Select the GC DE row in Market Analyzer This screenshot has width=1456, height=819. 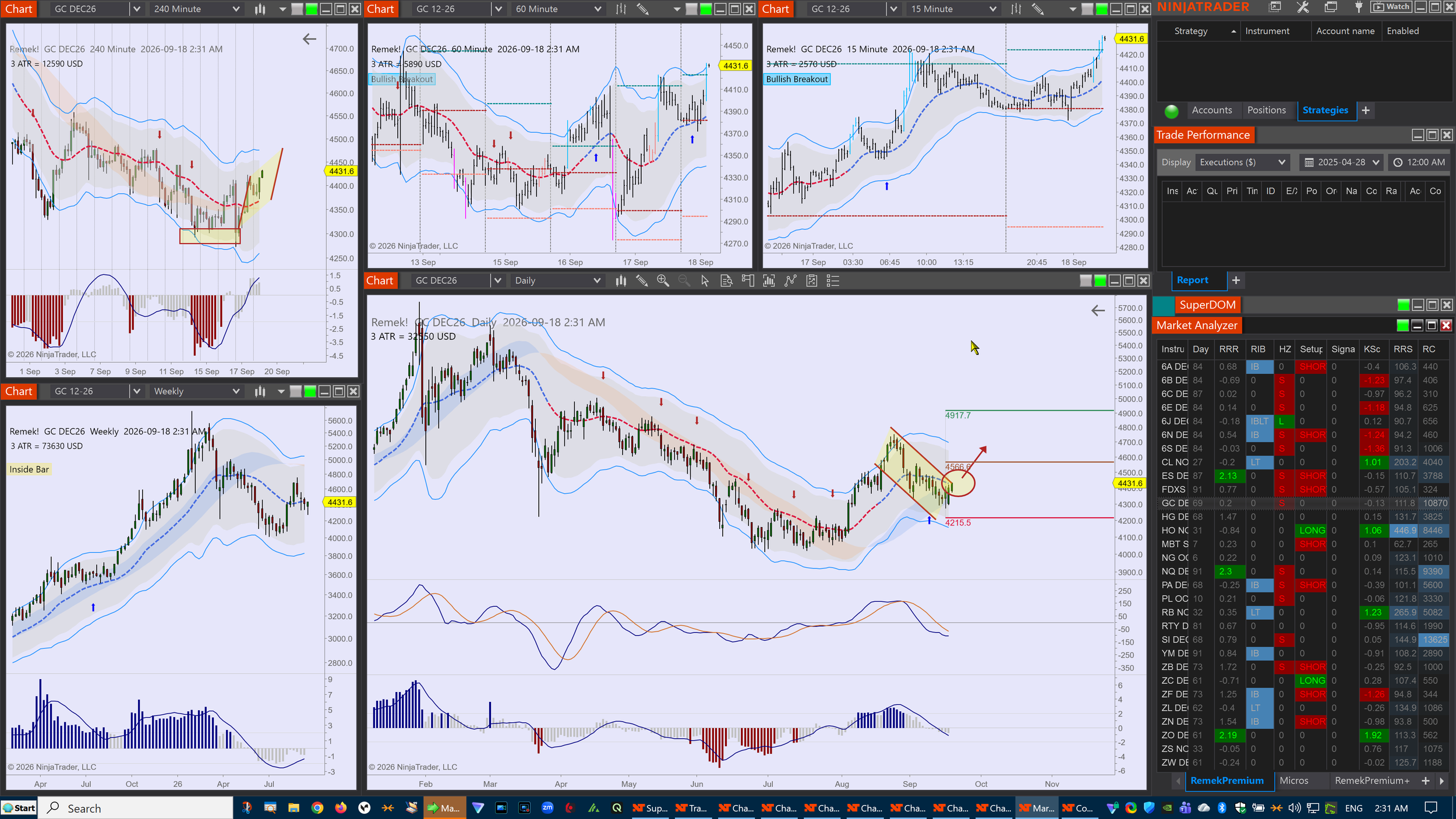click(1302, 503)
